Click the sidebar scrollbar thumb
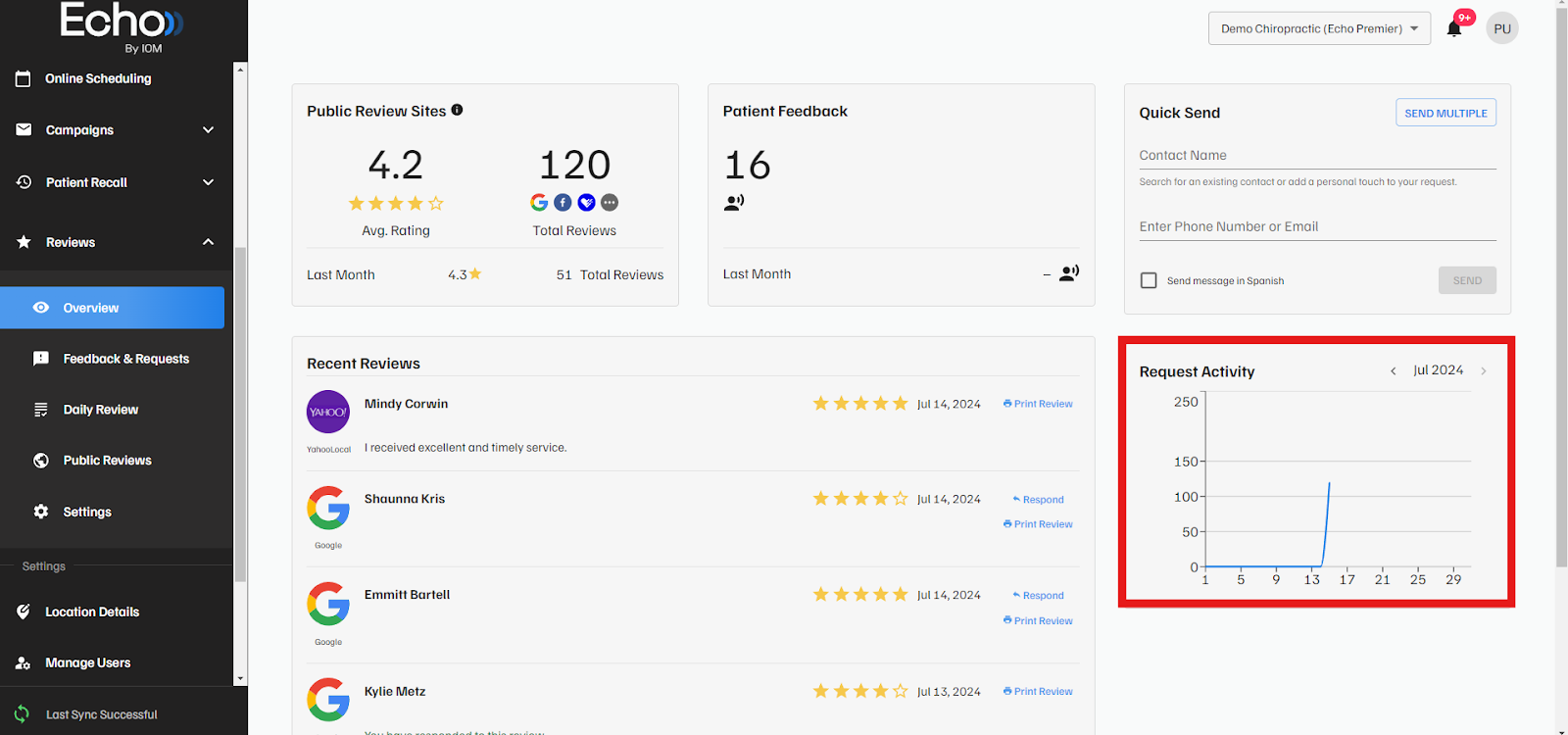This screenshot has width=1568, height=735. pos(240,414)
